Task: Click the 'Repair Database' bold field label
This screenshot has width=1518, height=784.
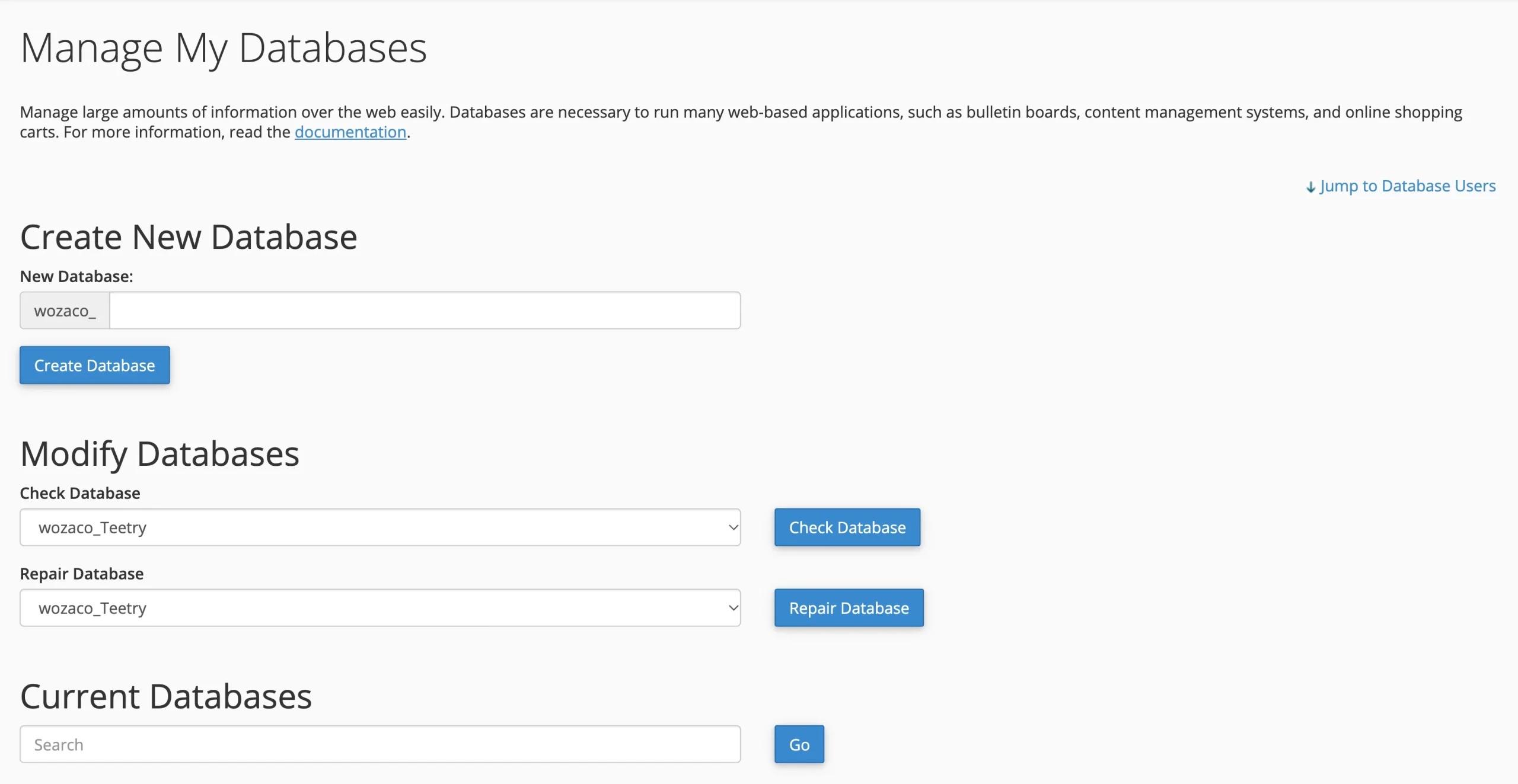Action: coord(82,574)
